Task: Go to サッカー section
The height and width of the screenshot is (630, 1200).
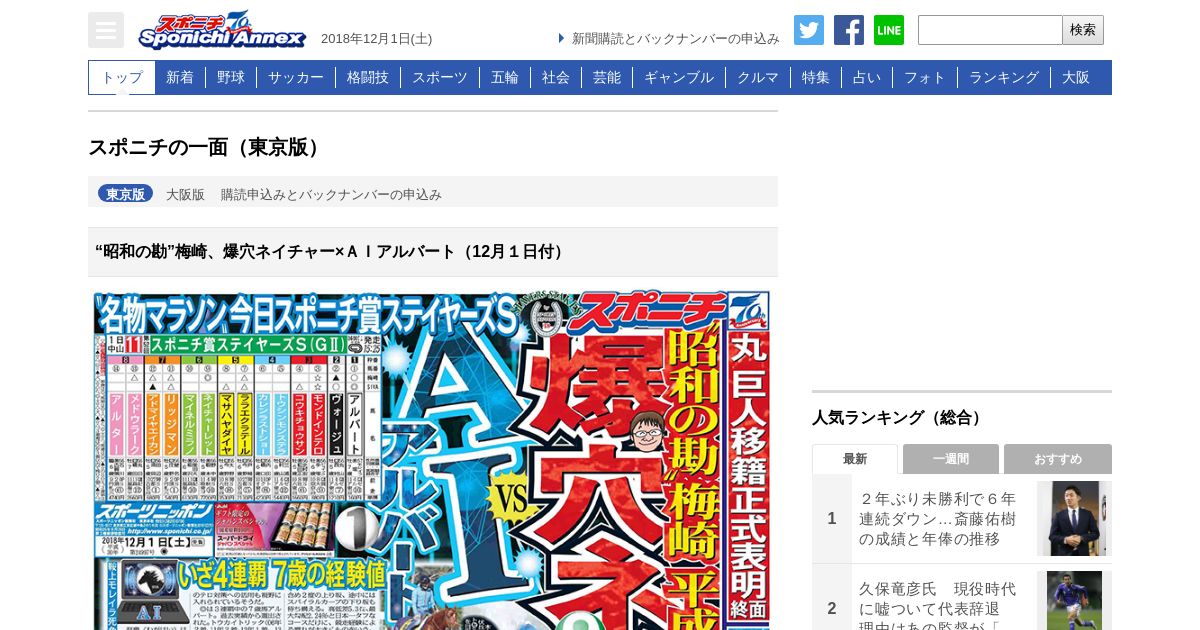Action: [x=296, y=77]
